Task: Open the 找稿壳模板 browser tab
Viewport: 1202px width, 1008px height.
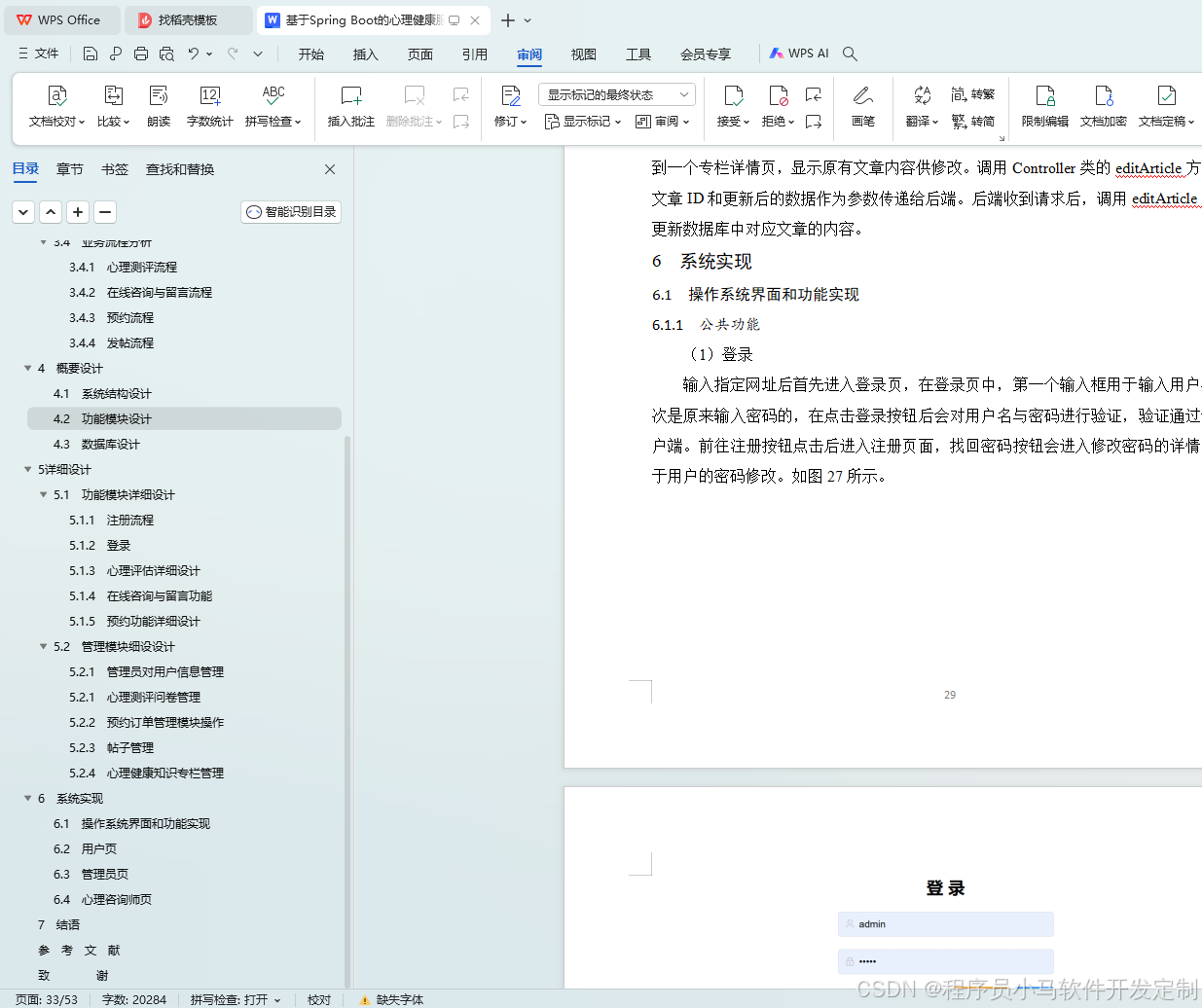Action: coord(188,19)
